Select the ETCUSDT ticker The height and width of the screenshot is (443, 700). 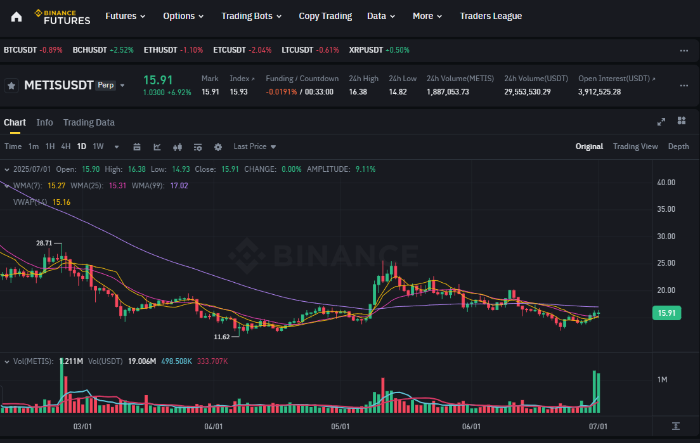pyautogui.click(x=242, y=50)
